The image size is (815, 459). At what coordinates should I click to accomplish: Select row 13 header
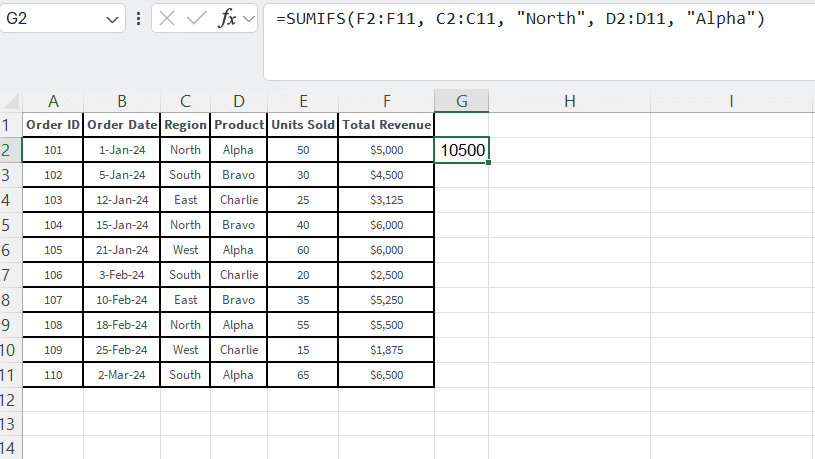[x=11, y=424]
